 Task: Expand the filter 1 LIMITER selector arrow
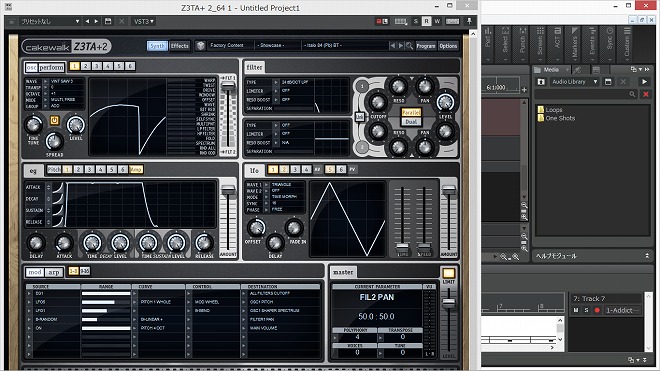point(276,91)
